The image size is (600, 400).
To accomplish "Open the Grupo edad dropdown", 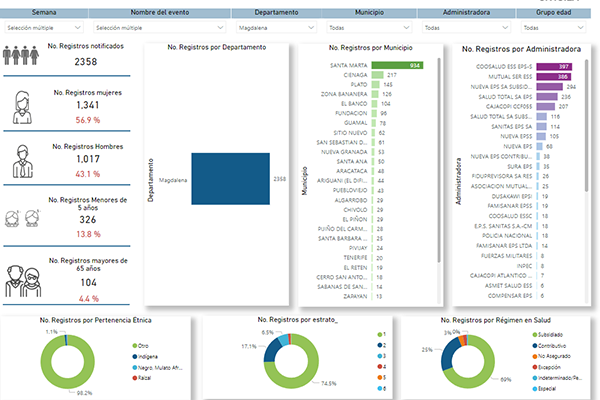I will point(553,28).
